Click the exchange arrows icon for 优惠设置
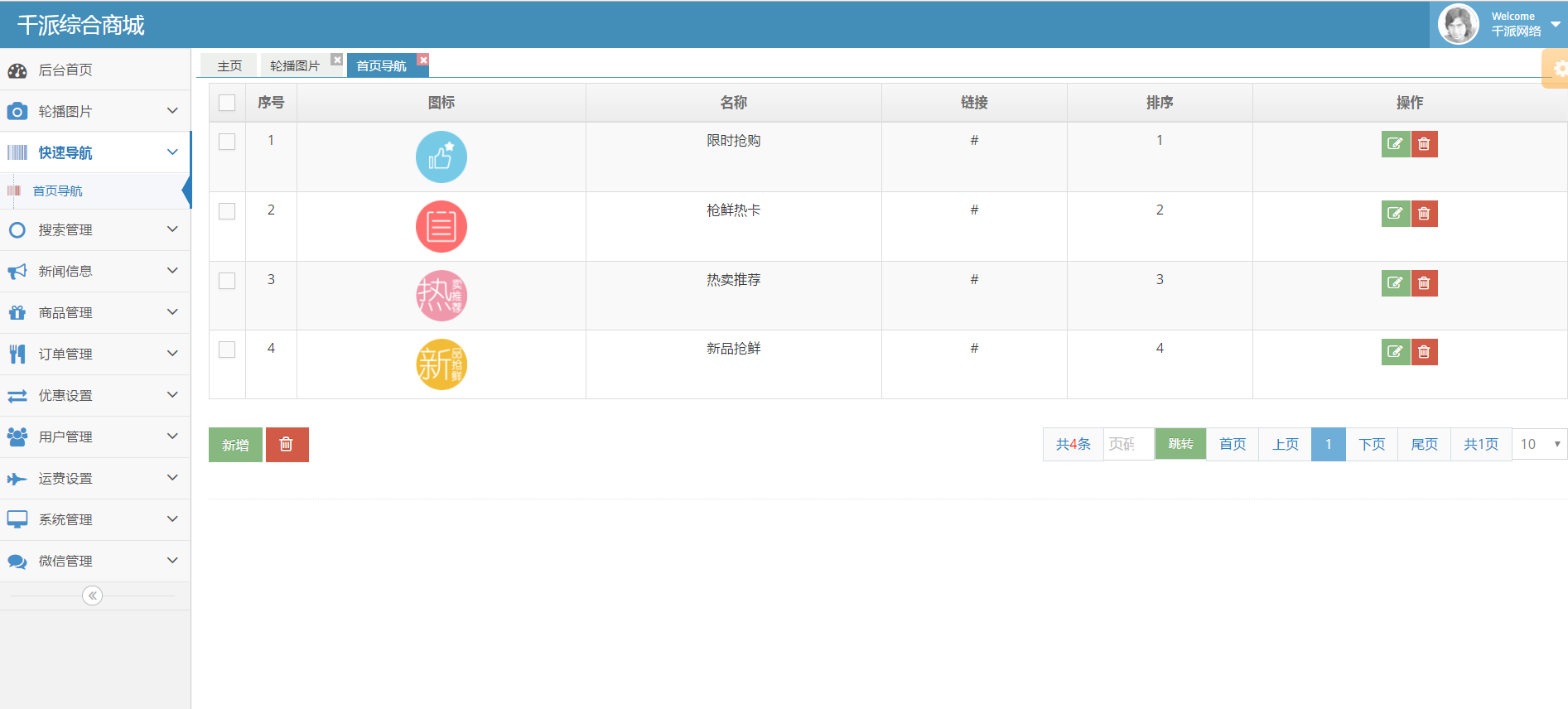Viewport: 1568px width, 709px height. (17, 396)
